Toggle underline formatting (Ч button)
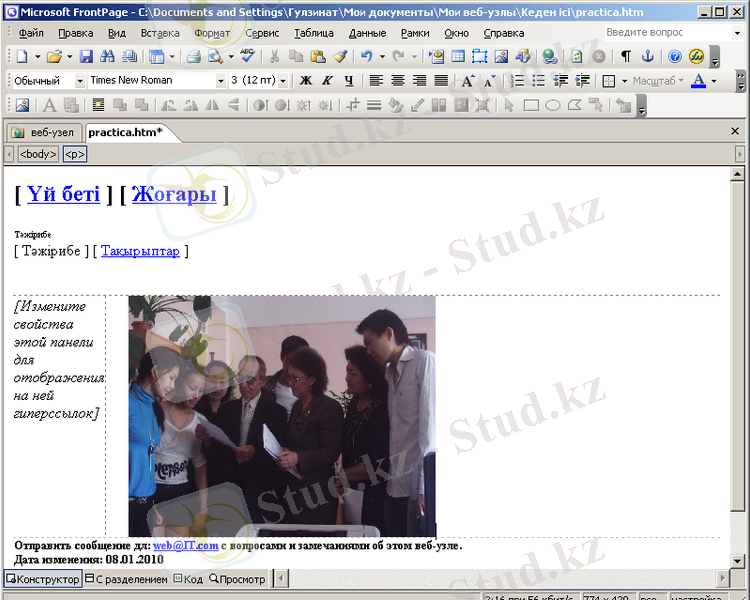750x600 pixels. 348,81
